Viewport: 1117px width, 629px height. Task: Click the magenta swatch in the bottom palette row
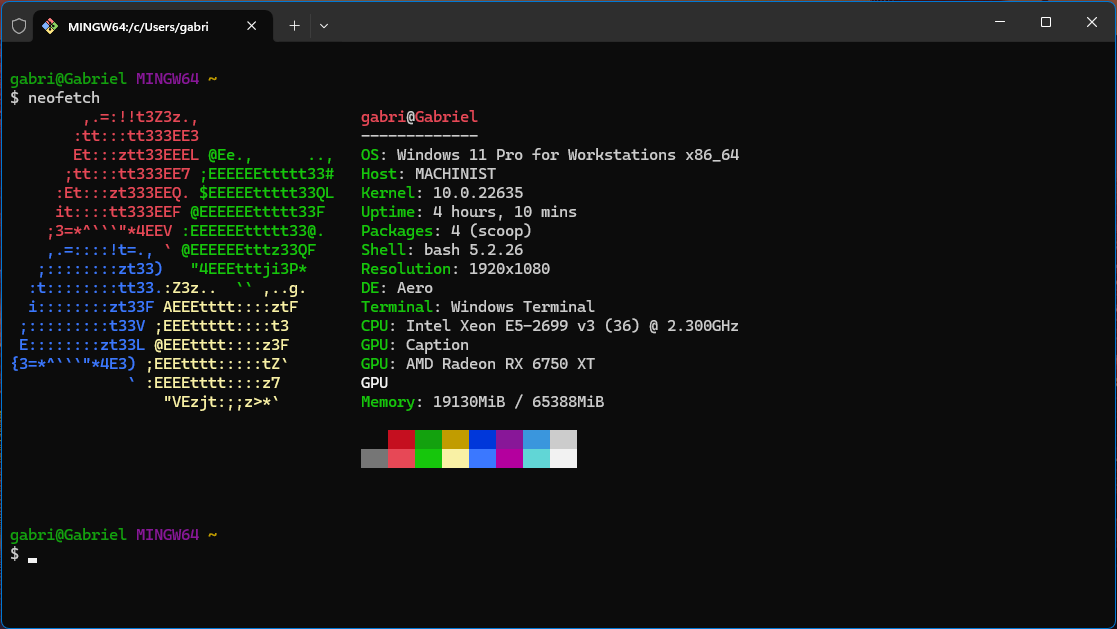click(x=509, y=459)
